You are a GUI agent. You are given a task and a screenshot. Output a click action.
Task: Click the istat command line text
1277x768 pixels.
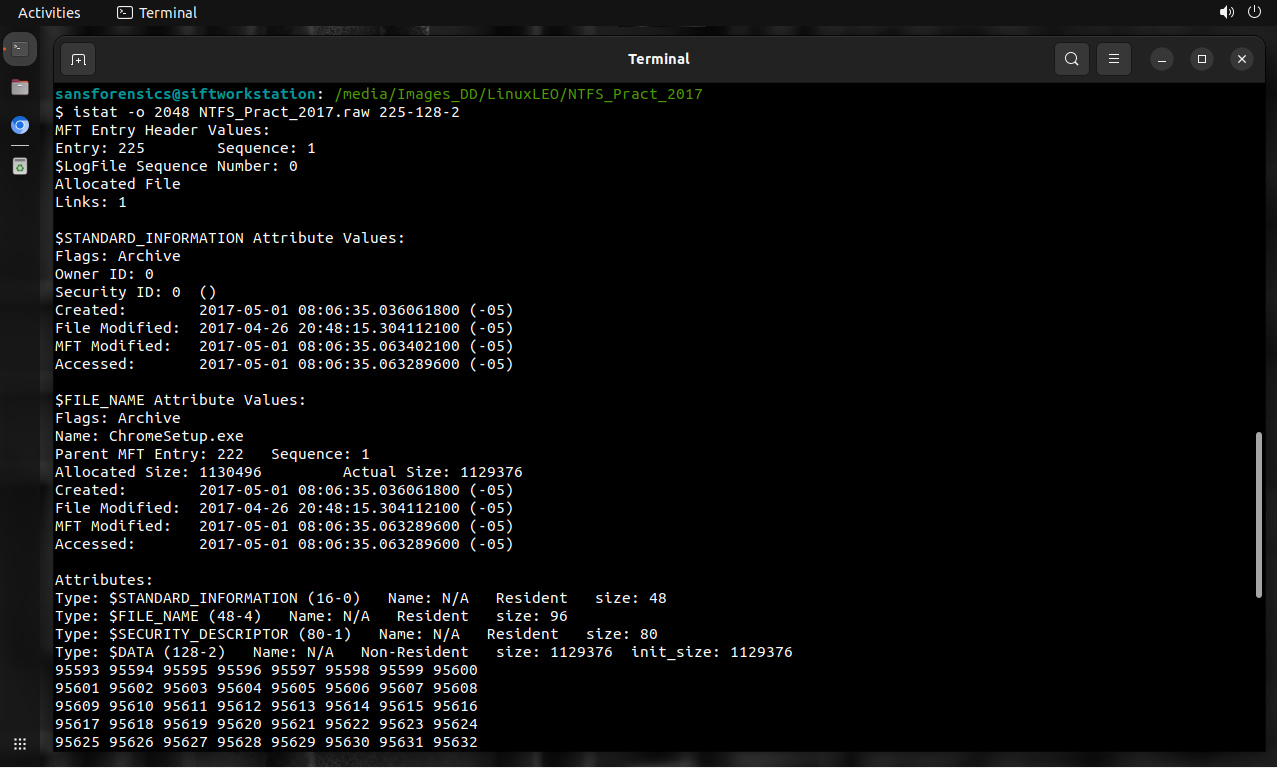(x=257, y=112)
